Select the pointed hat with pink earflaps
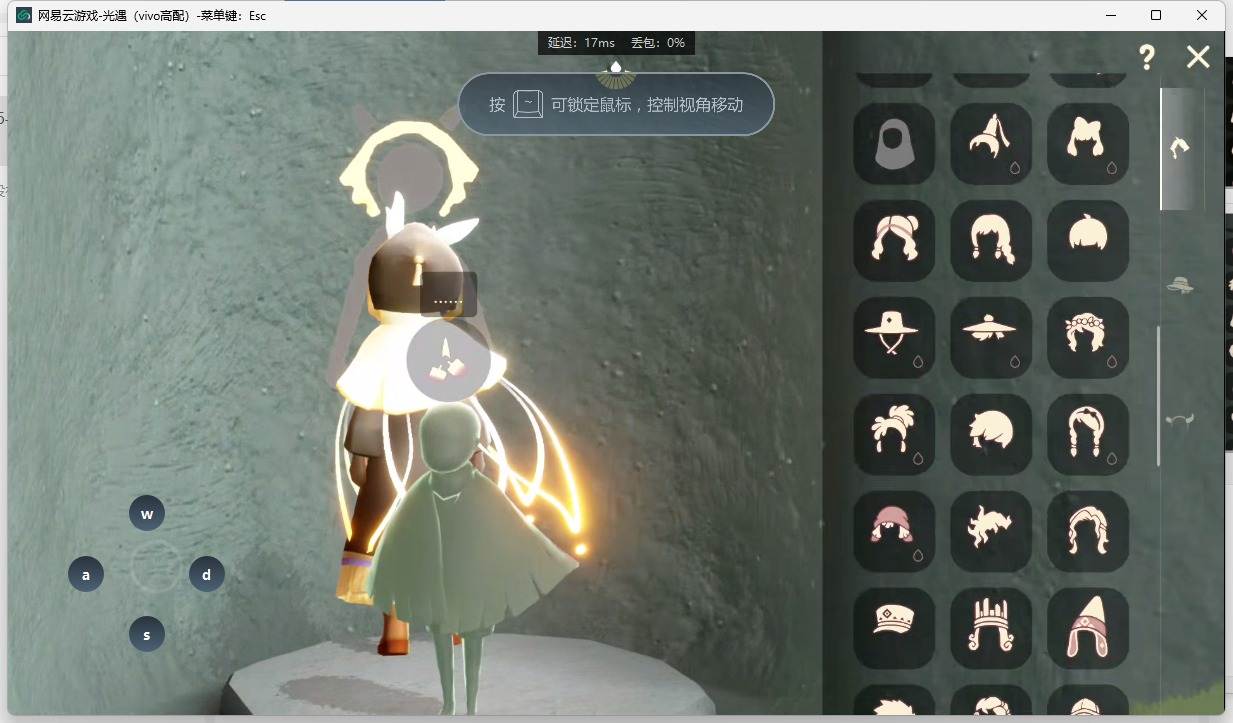The height and width of the screenshot is (723, 1233). [1088, 629]
